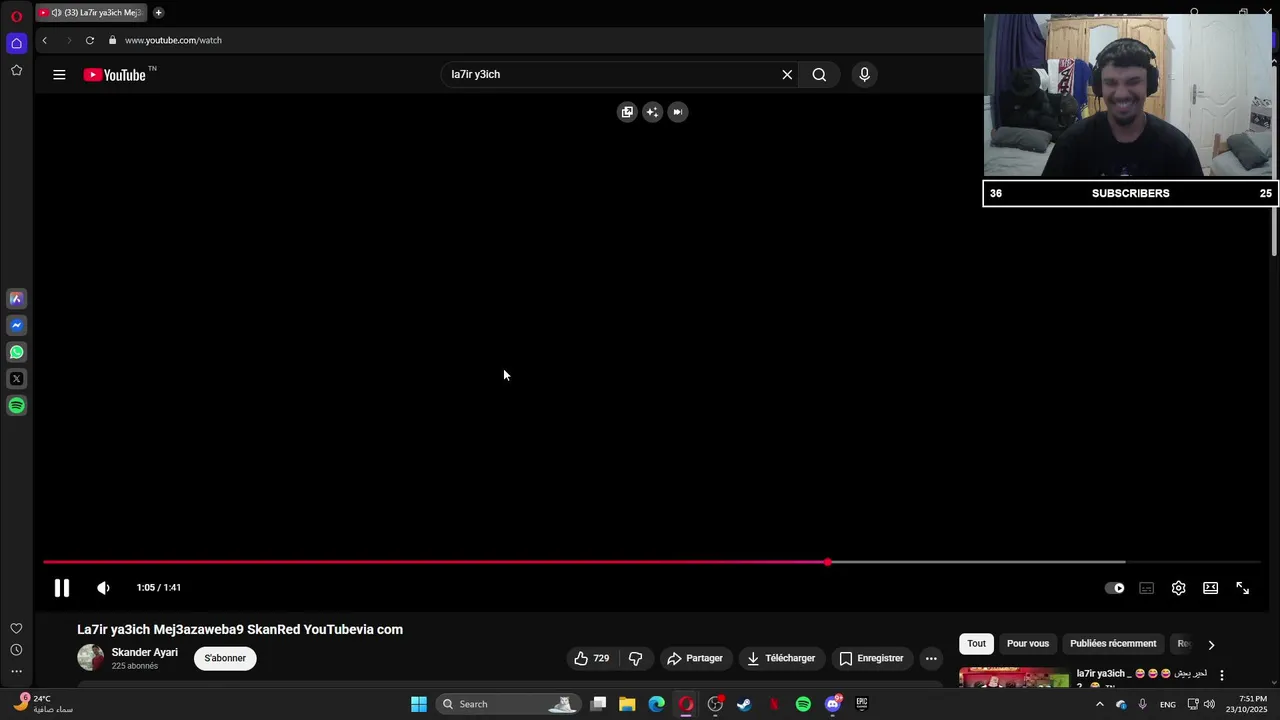Click the sparkle AI icon above the player
This screenshot has width=1280, height=720.
(x=652, y=112)
